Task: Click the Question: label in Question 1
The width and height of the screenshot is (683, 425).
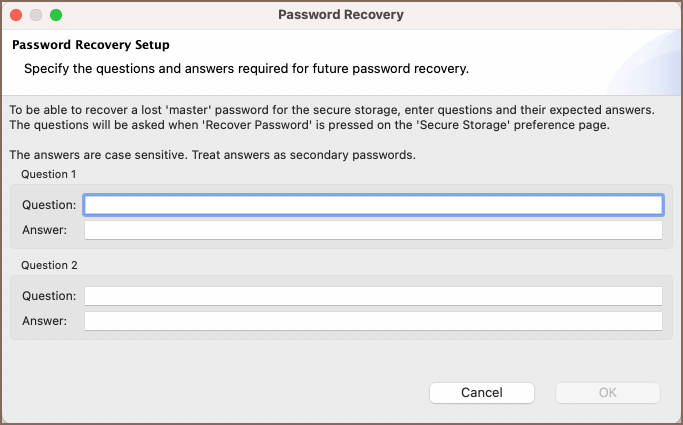Action: [49, 205]
